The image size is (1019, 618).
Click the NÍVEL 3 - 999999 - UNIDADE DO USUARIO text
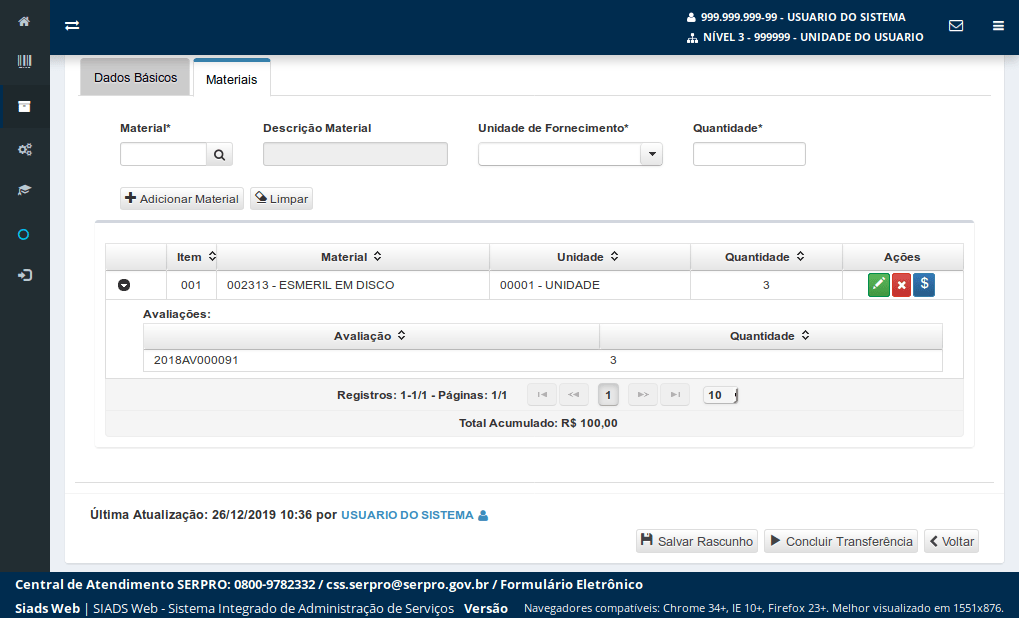(x=813, y=37)
